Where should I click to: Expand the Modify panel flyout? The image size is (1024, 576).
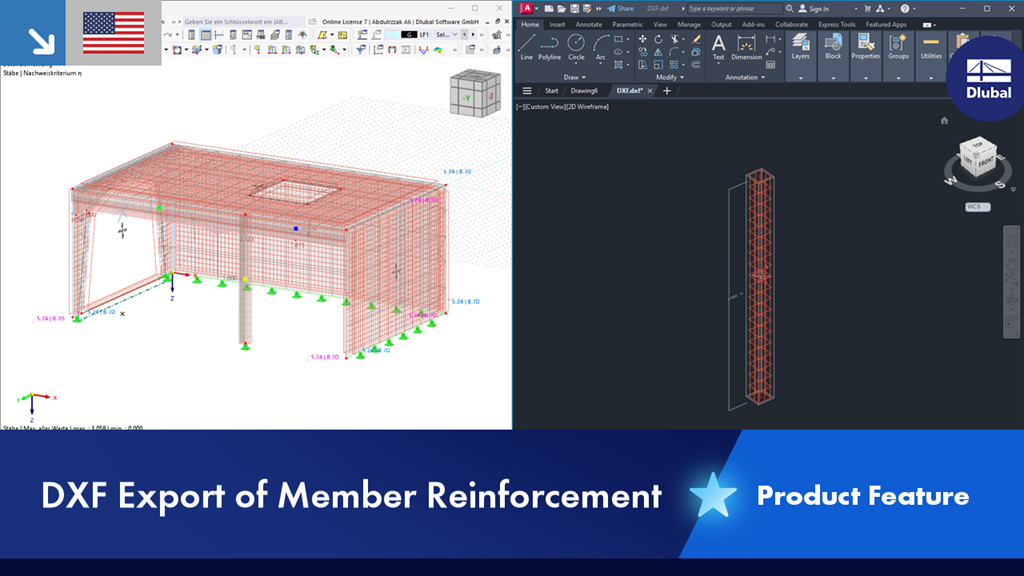(x=670, y=77)
